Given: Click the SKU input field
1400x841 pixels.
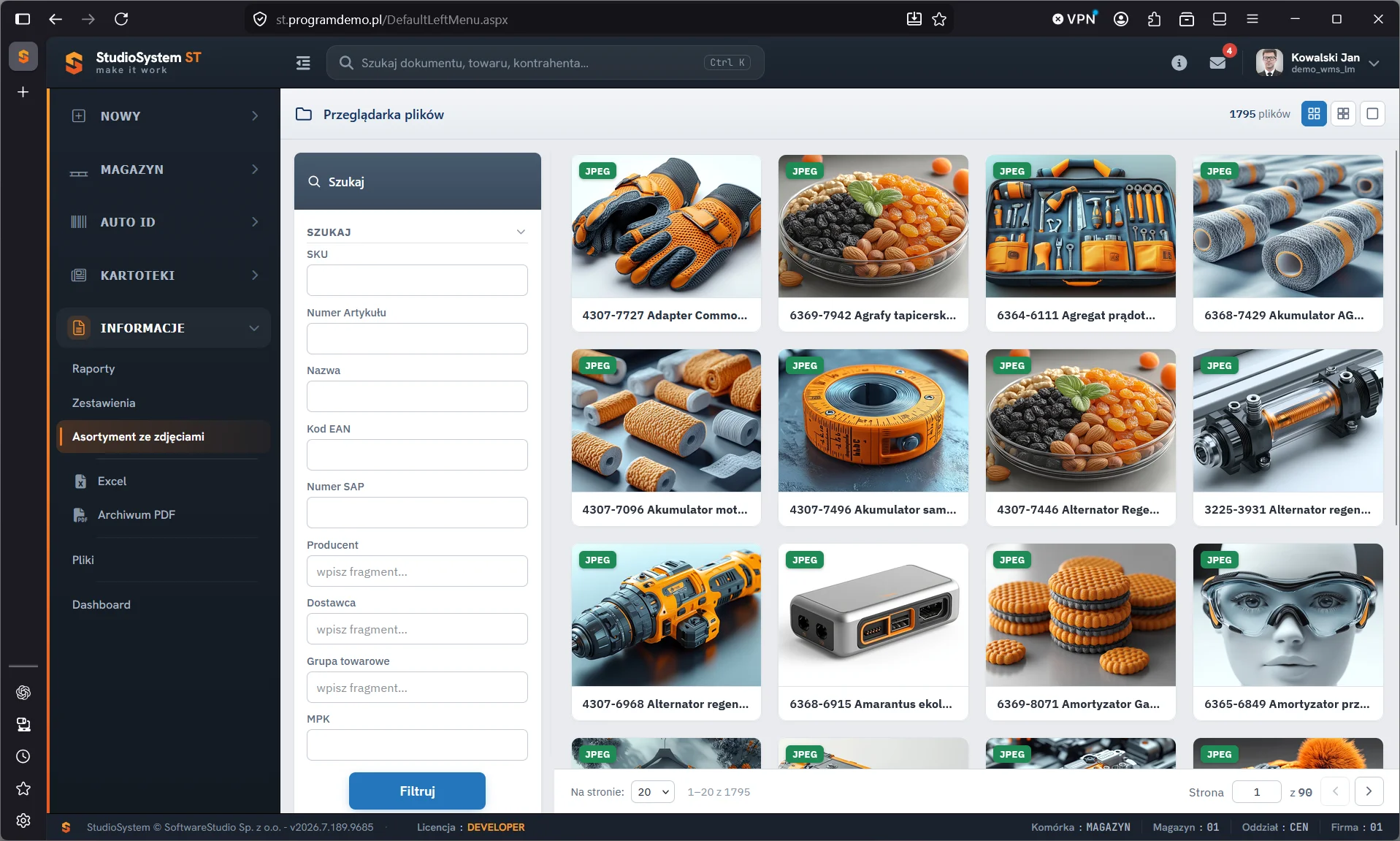Looking at the screenshot, I should point(417,280).
